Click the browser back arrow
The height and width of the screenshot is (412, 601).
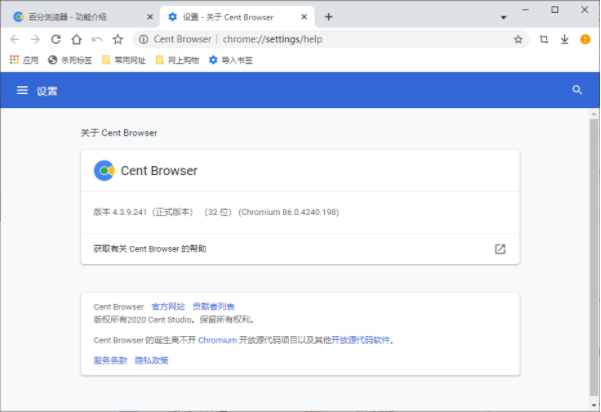click(15, 39)
